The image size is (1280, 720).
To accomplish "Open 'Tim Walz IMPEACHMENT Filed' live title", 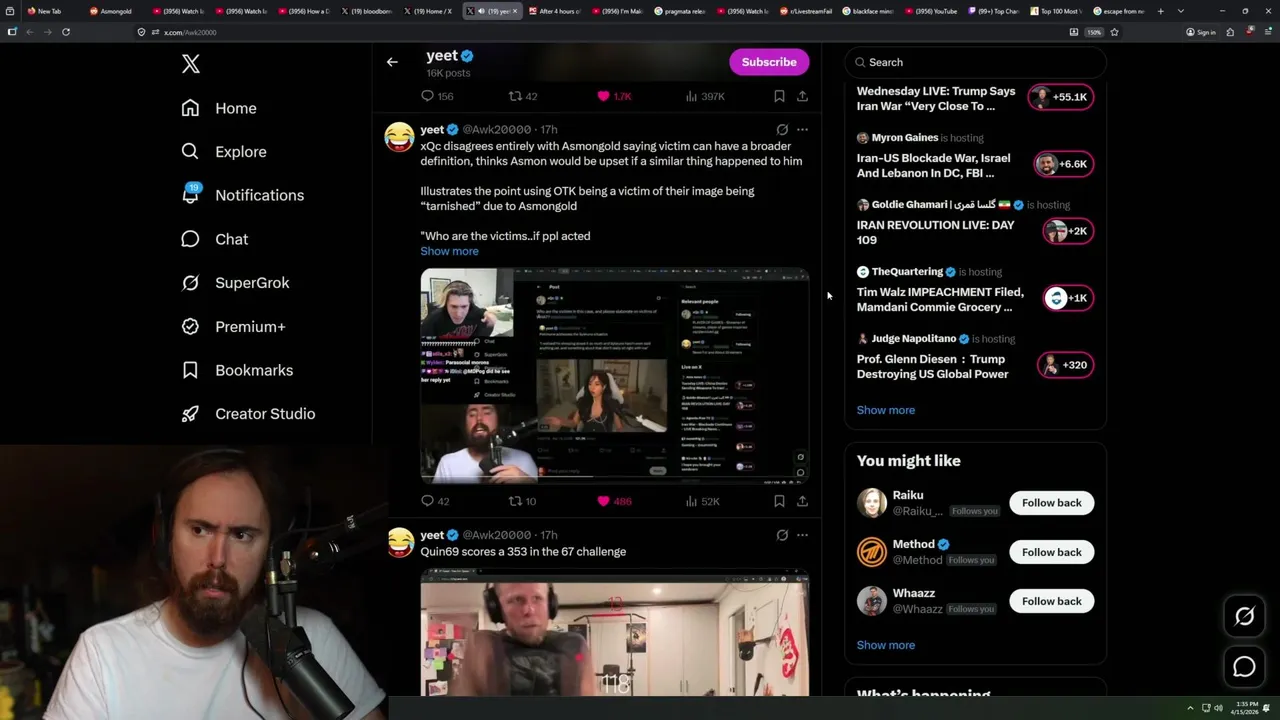I will (940, 299).
